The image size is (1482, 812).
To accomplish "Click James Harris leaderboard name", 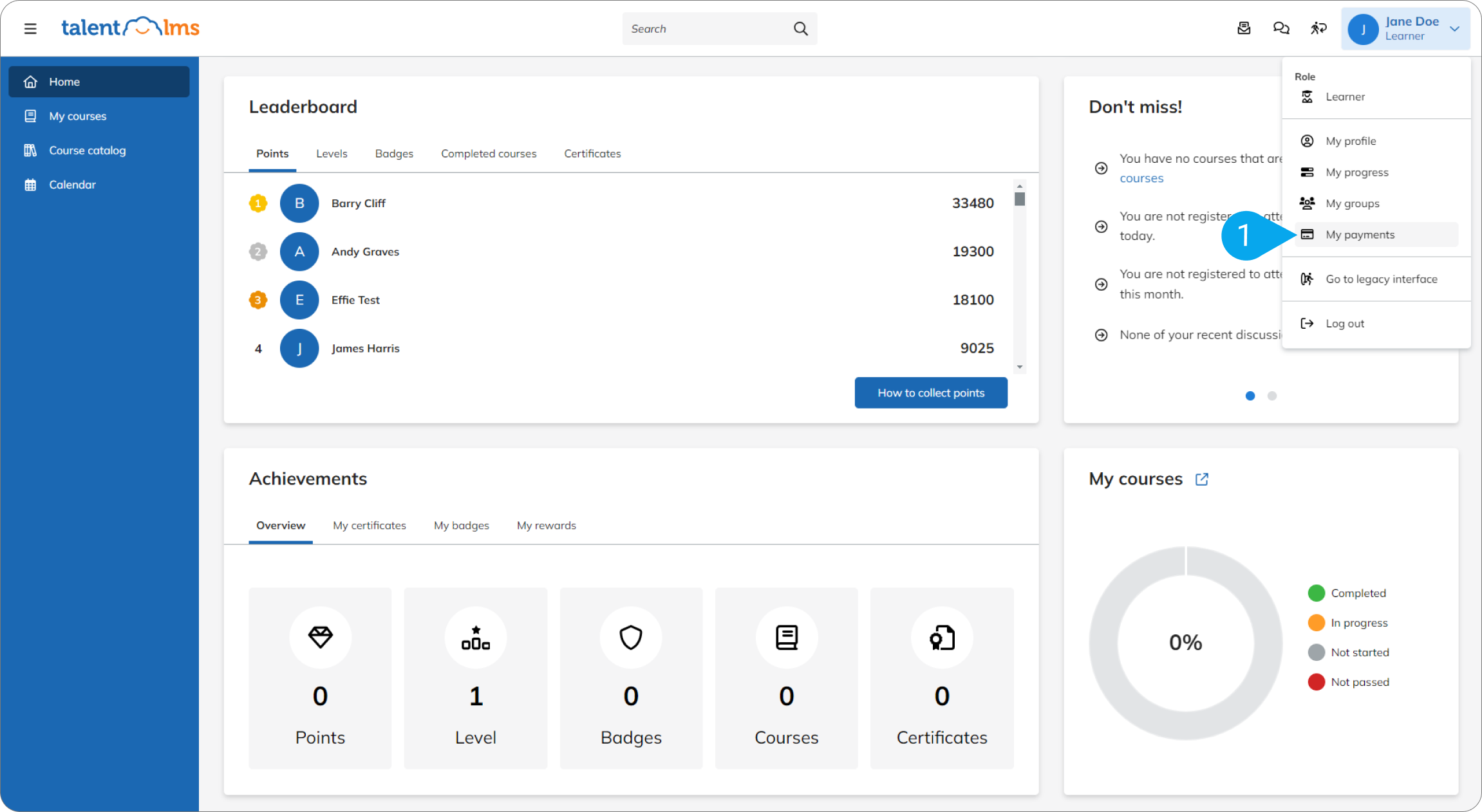I will (x=366, y=348).
